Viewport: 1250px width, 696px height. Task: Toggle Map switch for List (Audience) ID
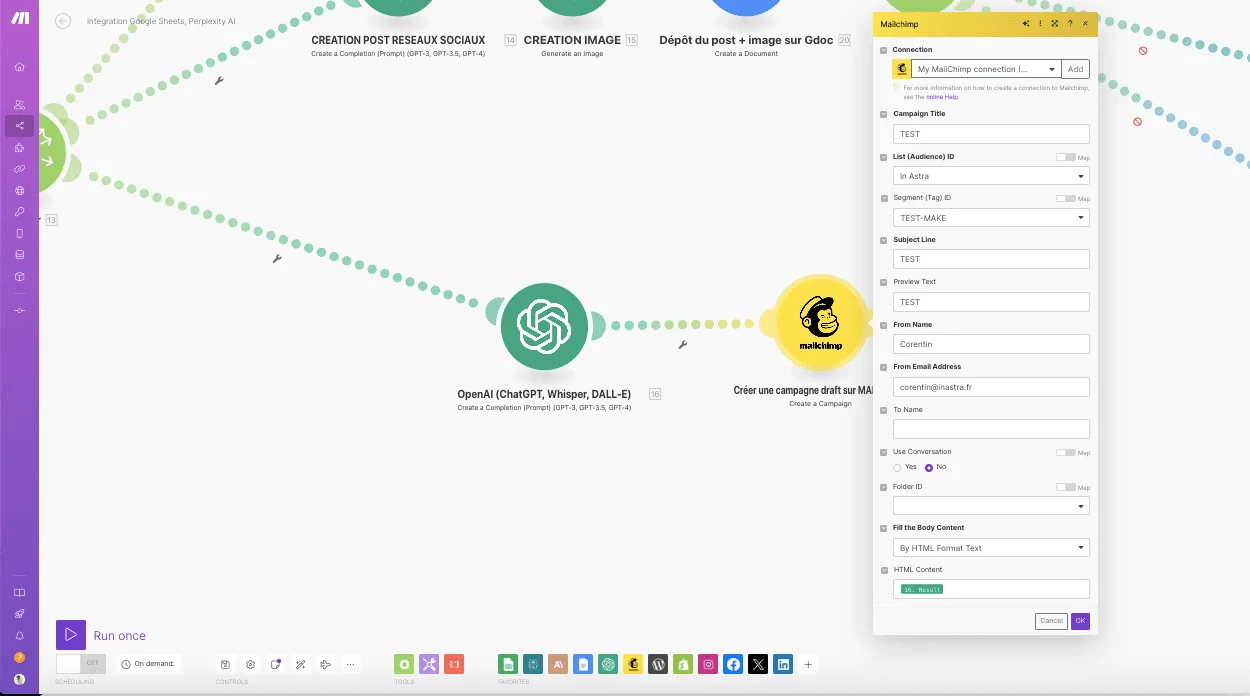pyautogui.click(x=1066, y=157)
